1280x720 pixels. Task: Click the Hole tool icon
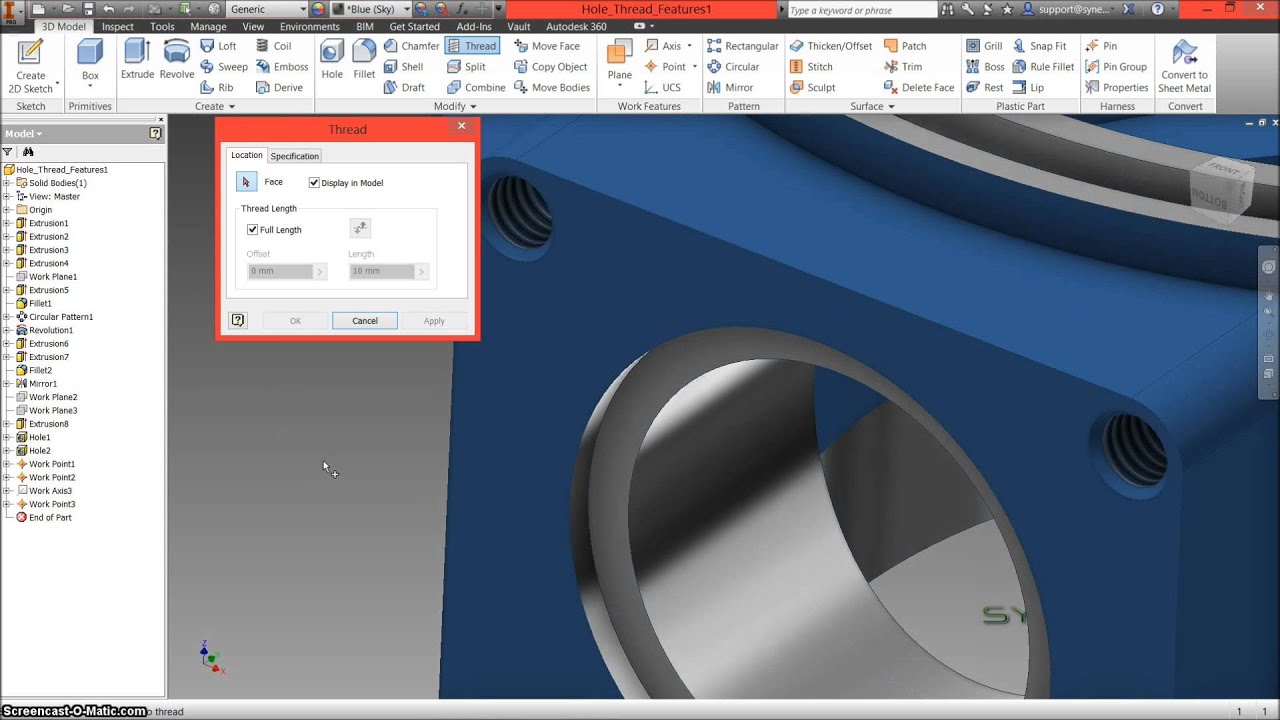click(x=332, y=59)
